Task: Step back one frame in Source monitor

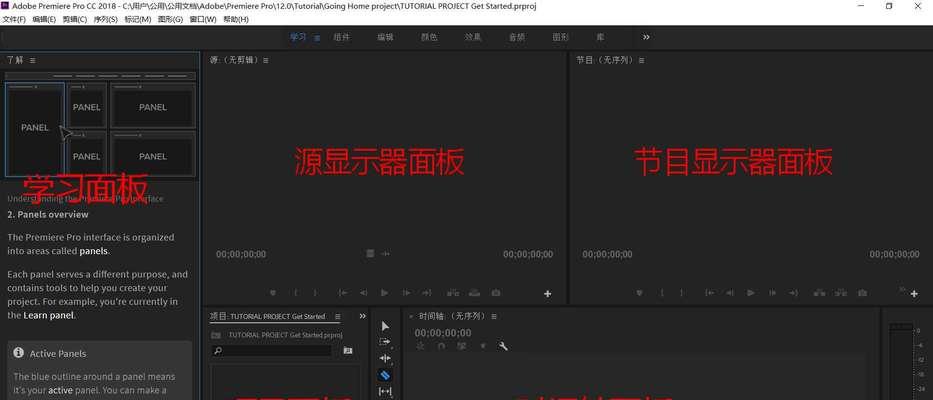Action: point(364,293)
